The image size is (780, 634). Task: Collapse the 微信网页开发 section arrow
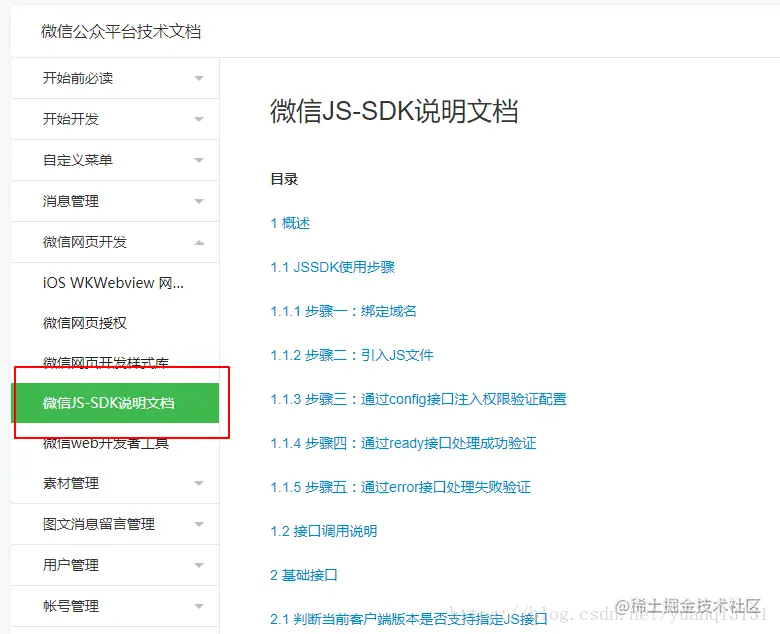click(x=199, y=243)
